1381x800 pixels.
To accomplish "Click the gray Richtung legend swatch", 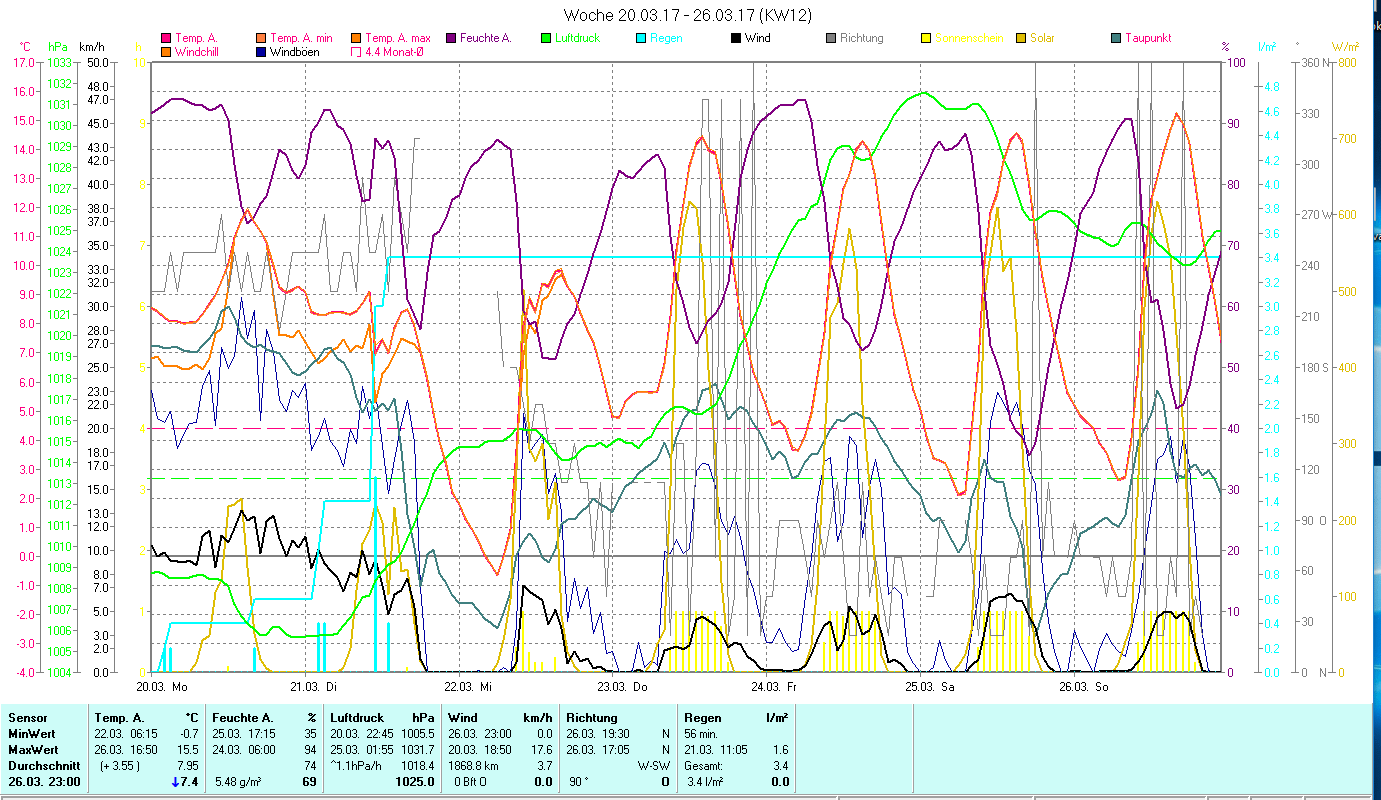I will 831,39.
